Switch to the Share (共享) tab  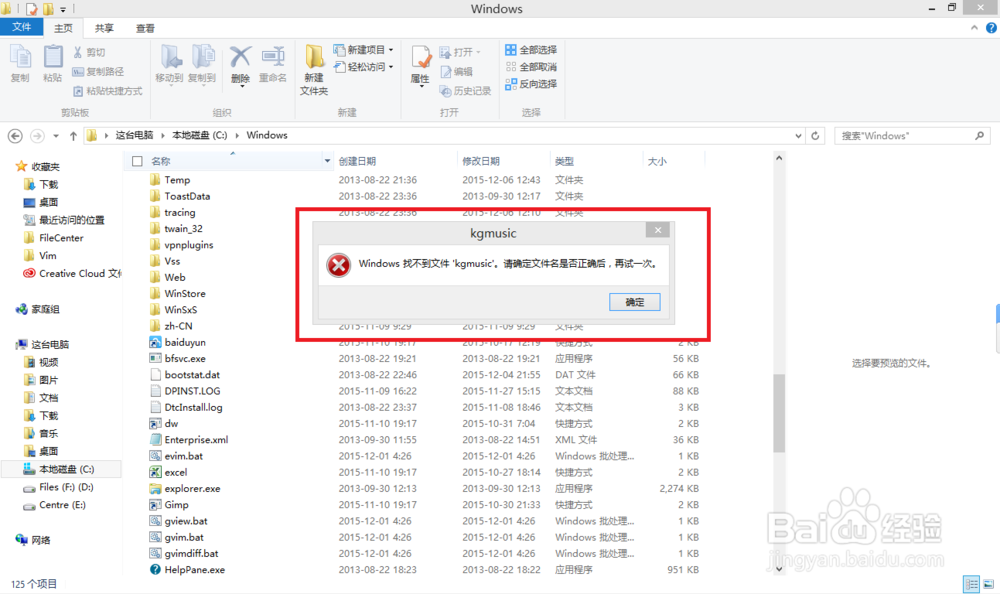(104, 28)
